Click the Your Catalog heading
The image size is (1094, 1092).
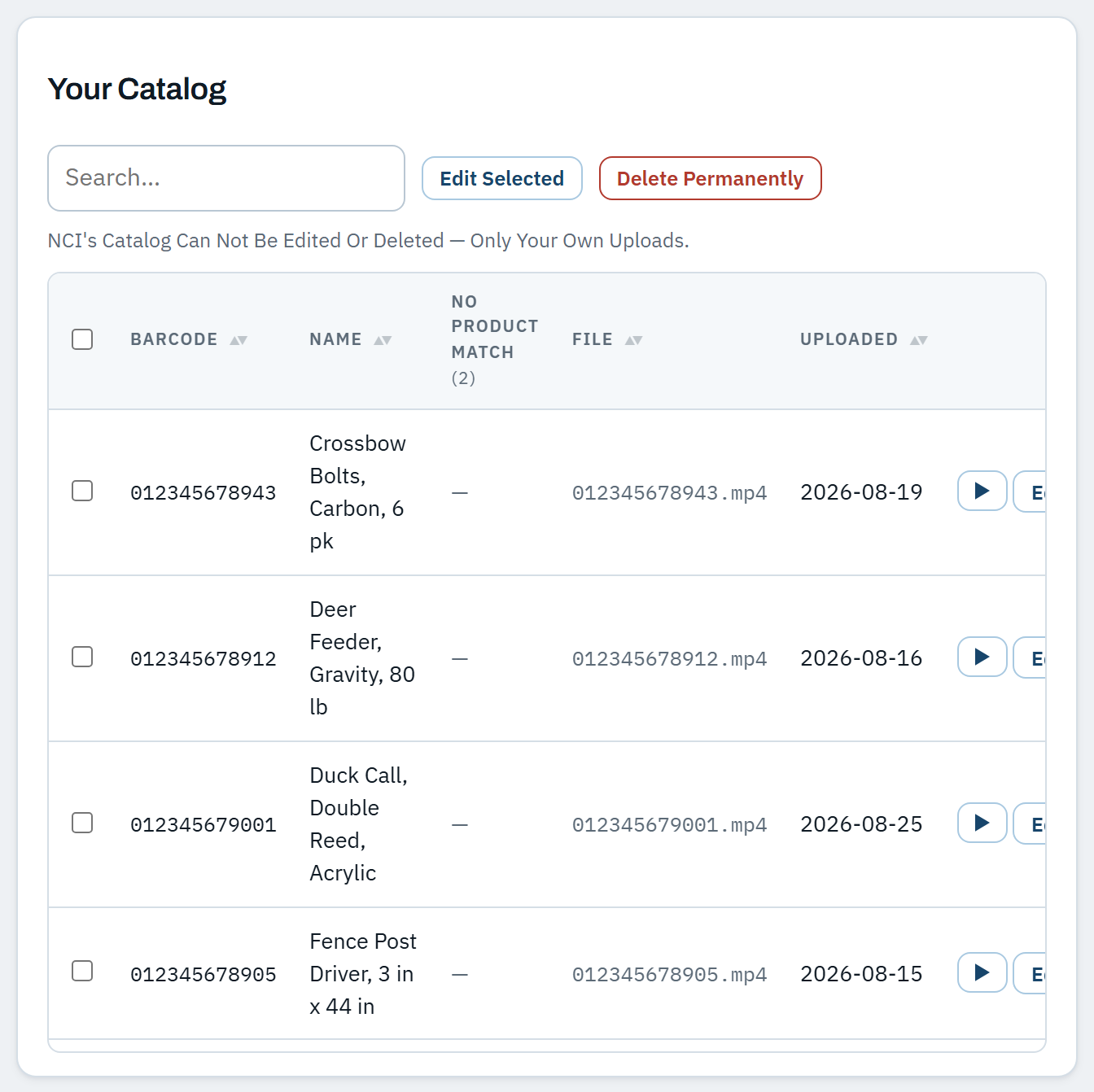[137, 89]
